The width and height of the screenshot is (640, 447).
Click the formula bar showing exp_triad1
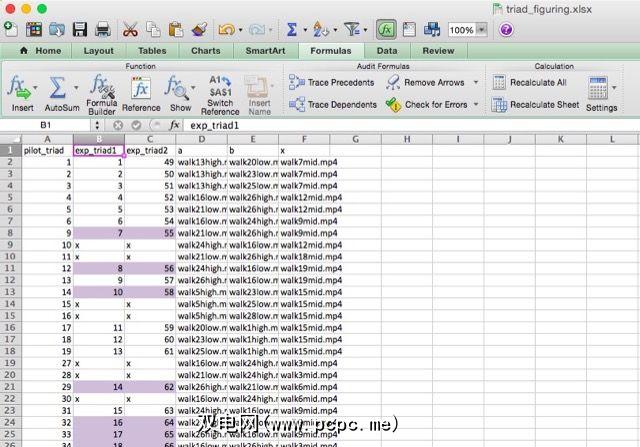pyautogui.click(x=411, y=125)
